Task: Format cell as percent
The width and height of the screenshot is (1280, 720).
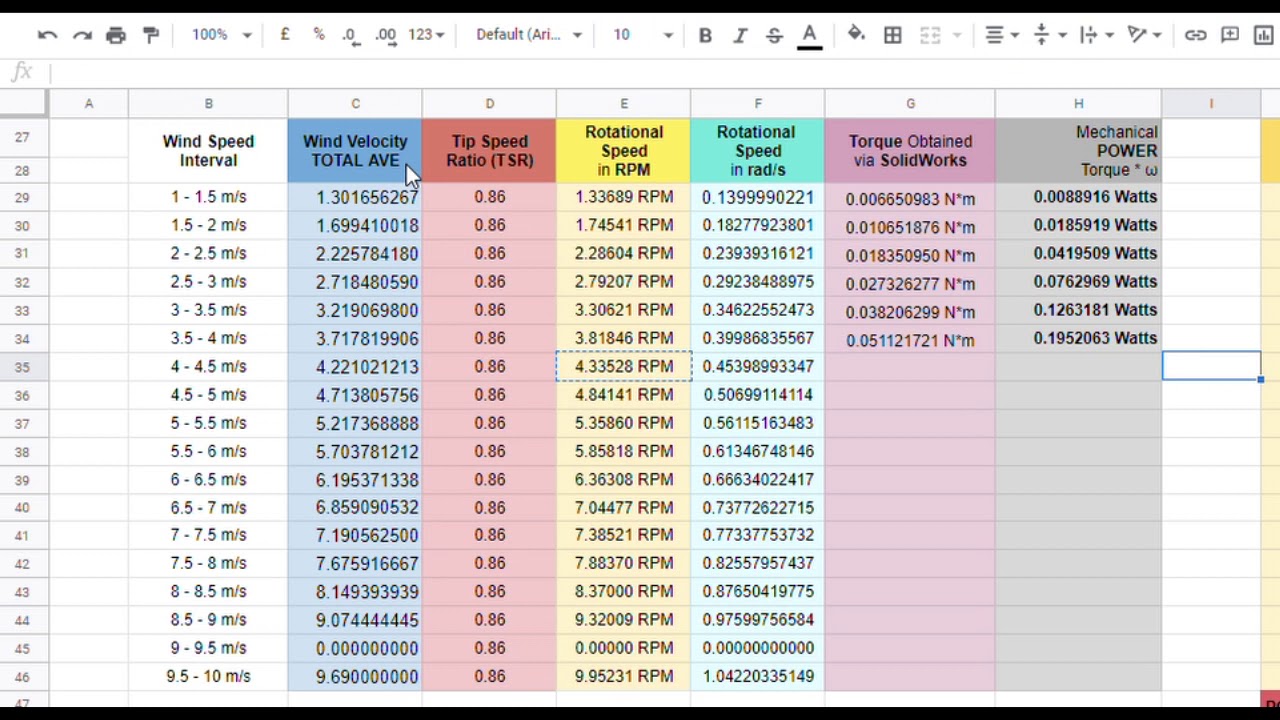Action: coord(319,35)
